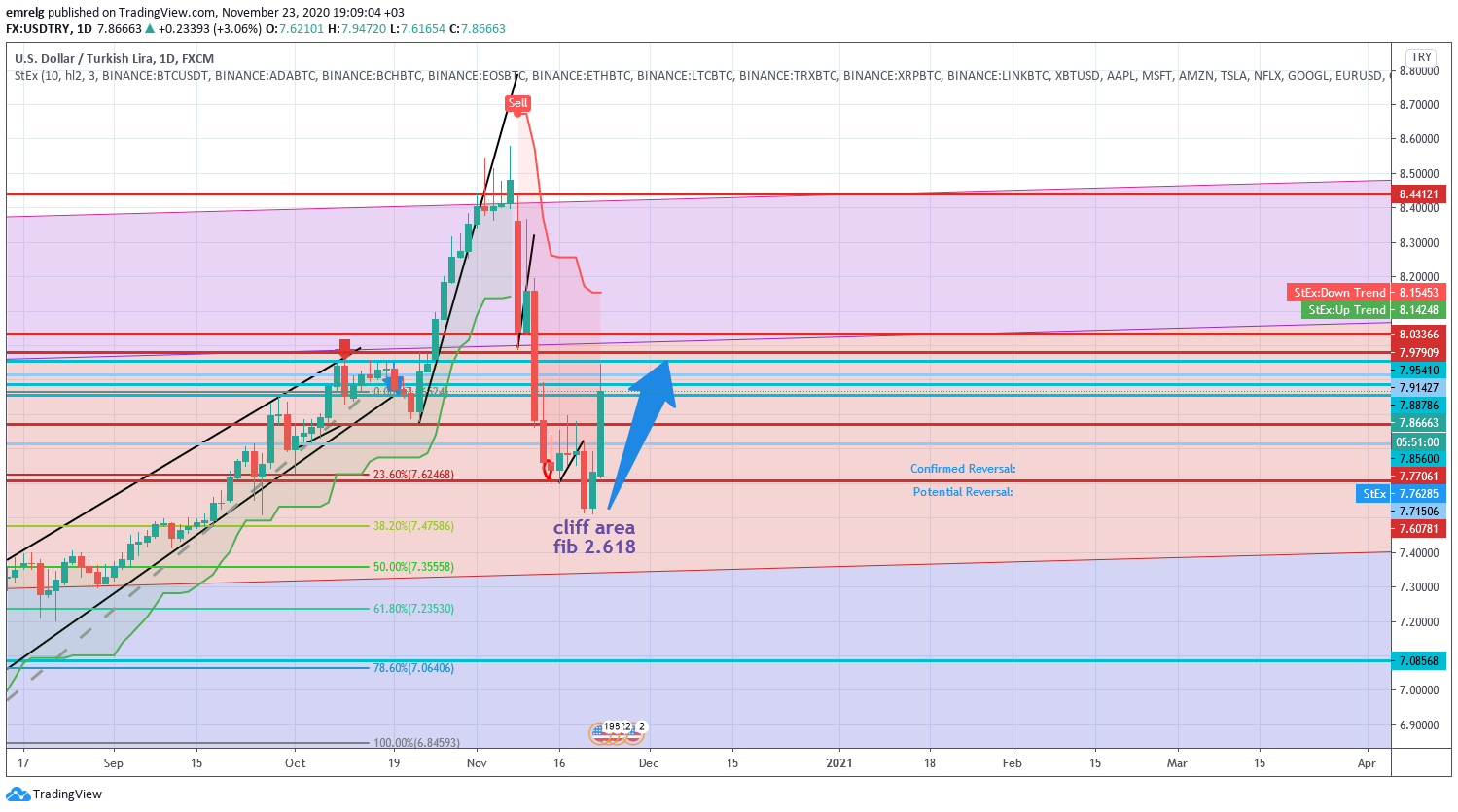
Task: Select the 61.80%(7.23530) Fibonacci level label
Action: 413,609
